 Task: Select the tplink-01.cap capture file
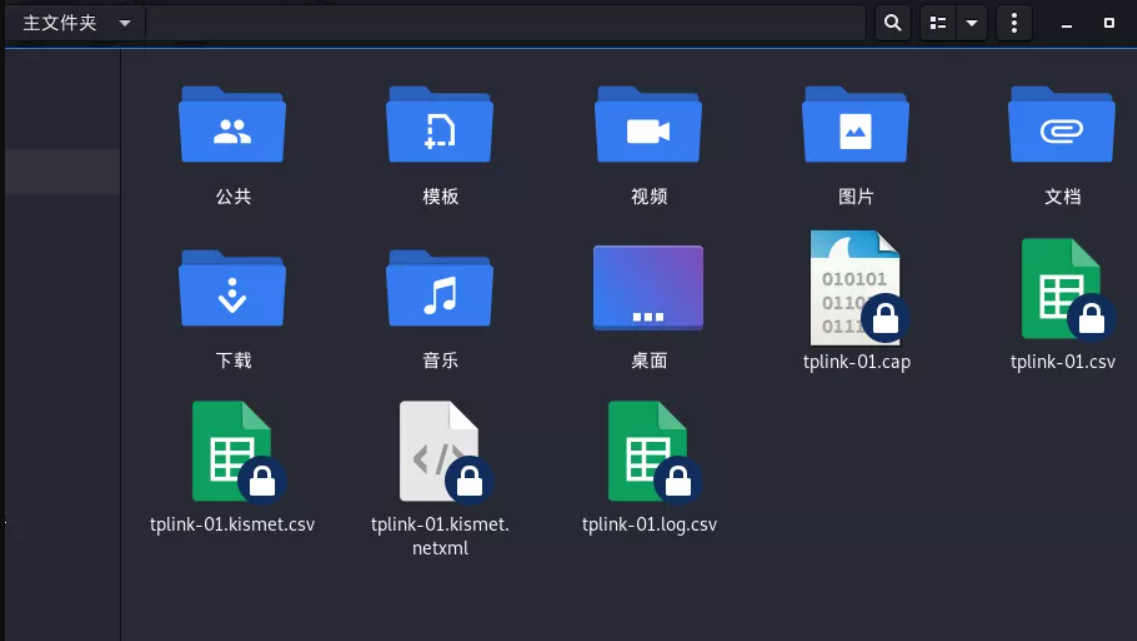pos(856,290)
